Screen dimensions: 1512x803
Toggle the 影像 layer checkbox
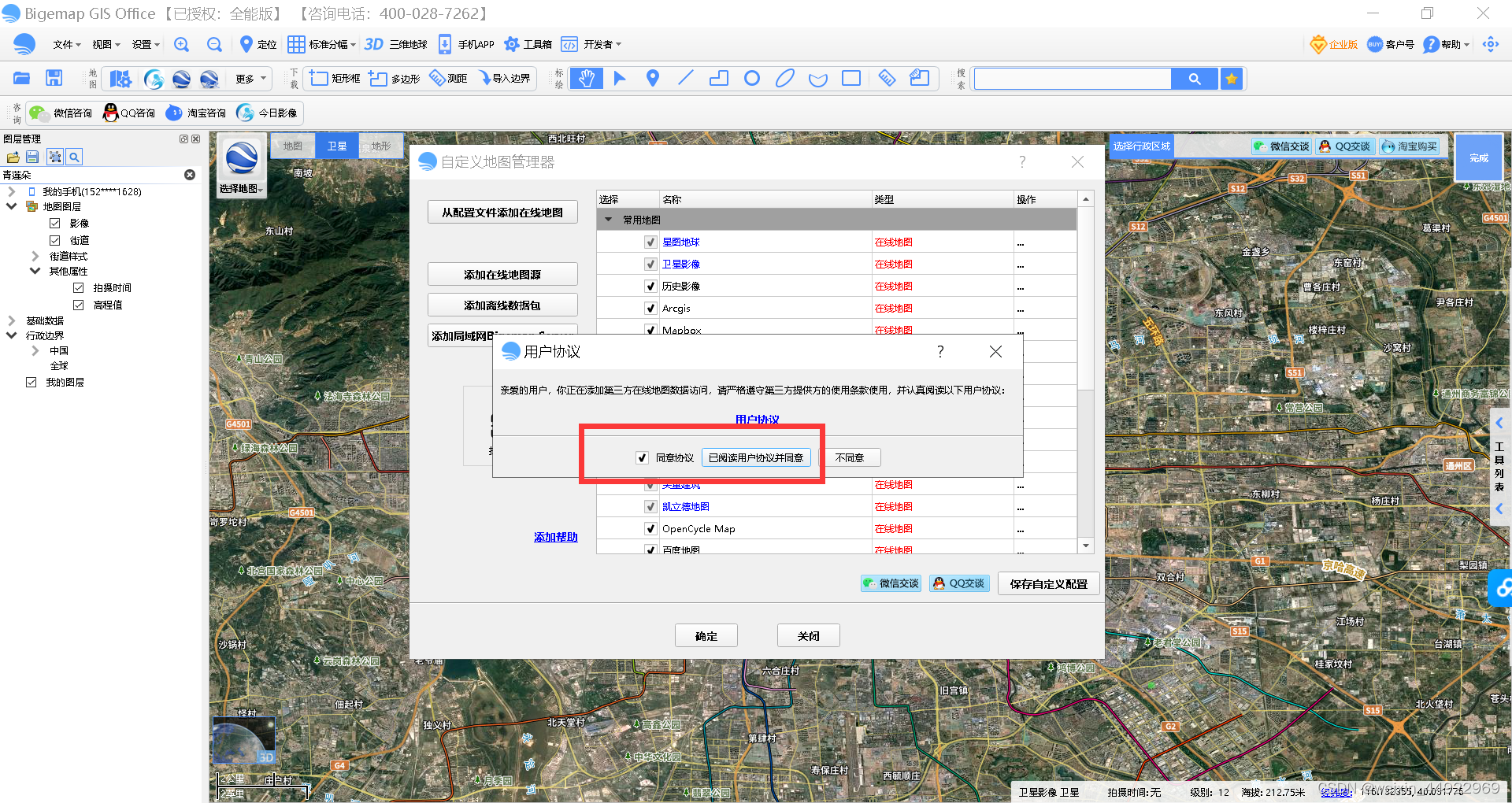pyautogui.click(x=55, y=224)
